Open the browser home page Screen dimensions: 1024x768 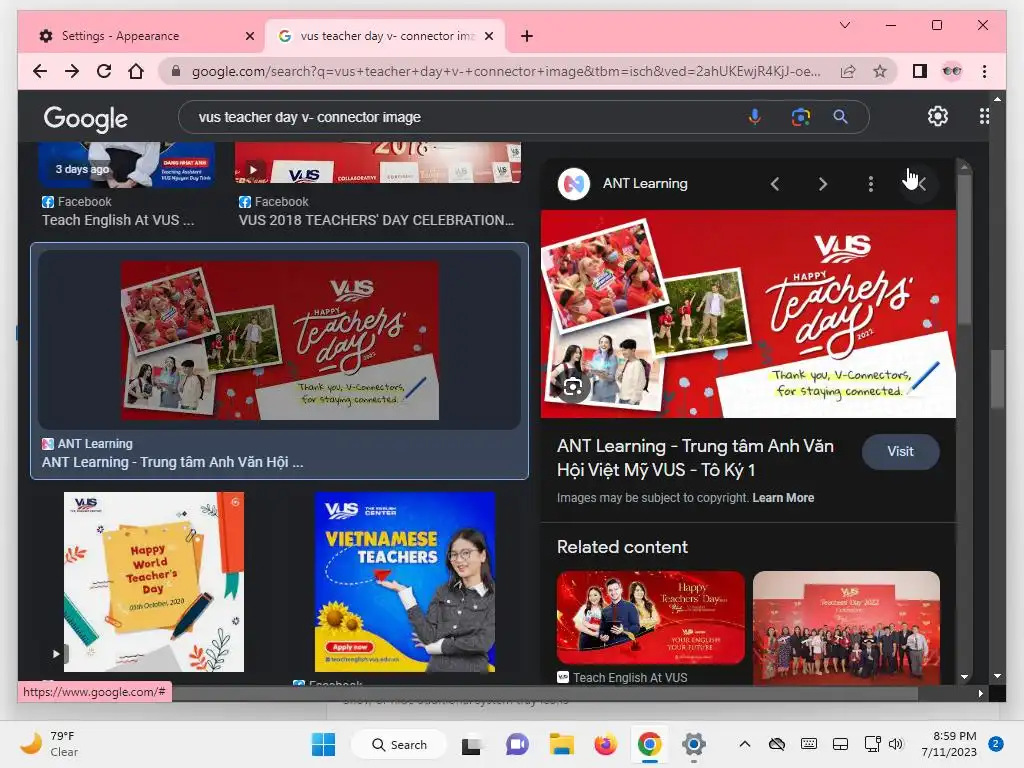136,71
